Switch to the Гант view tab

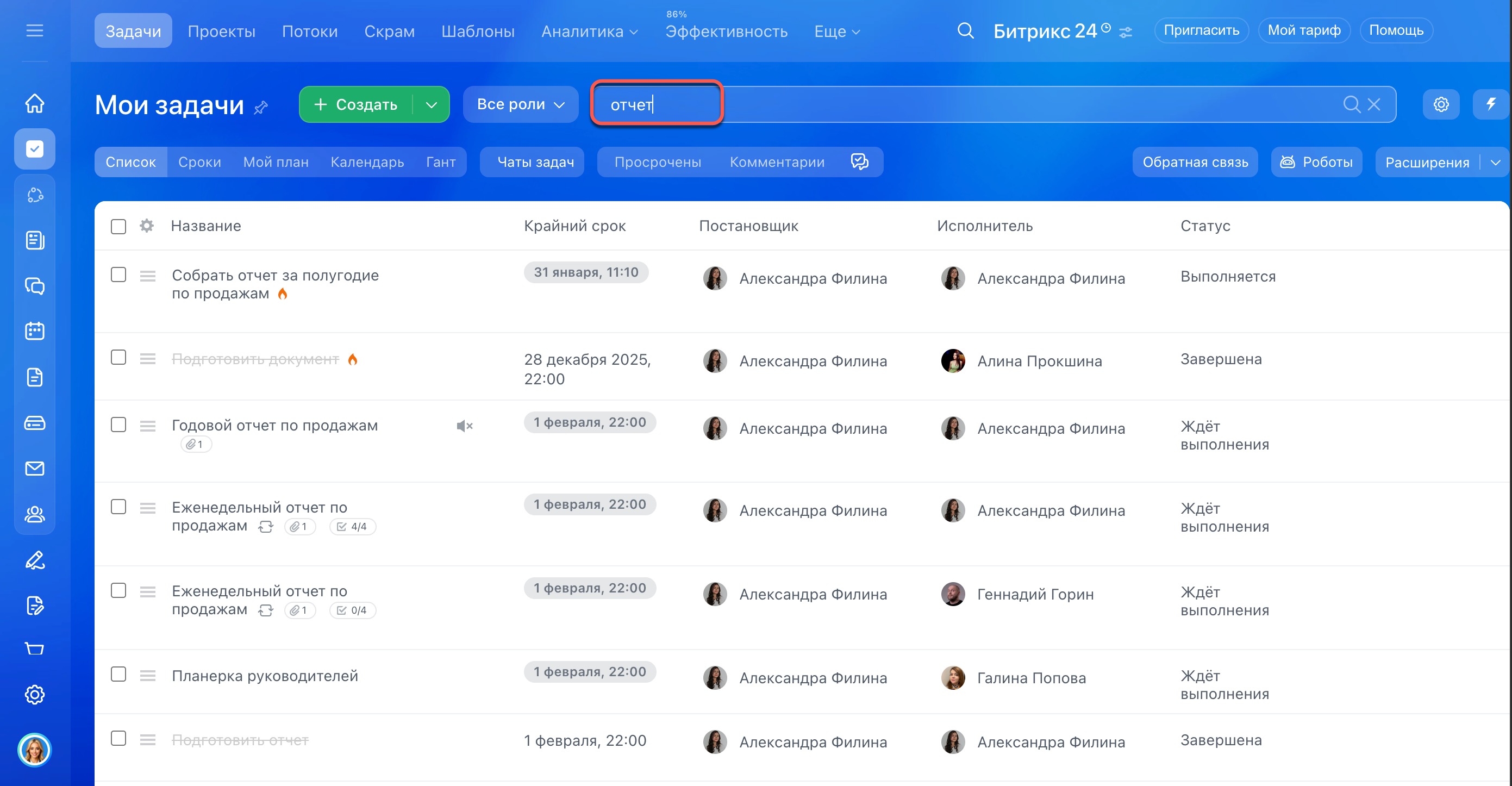tap(440, 162)
